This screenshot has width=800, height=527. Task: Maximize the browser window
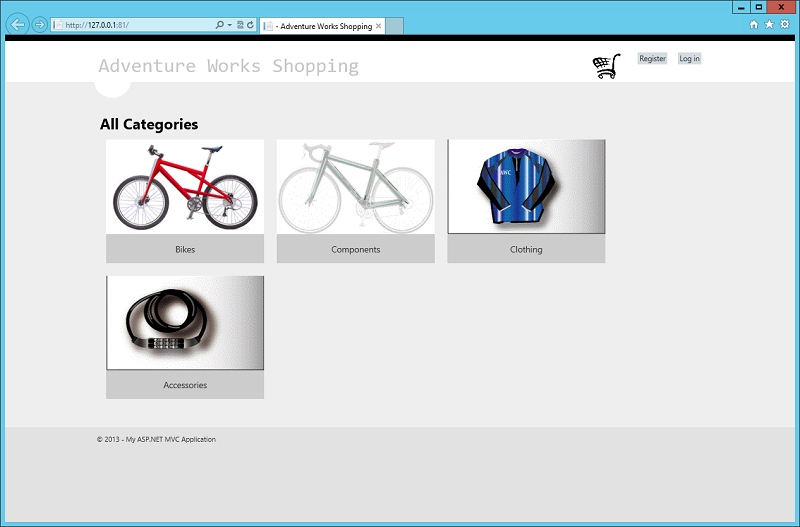[759, 7]
